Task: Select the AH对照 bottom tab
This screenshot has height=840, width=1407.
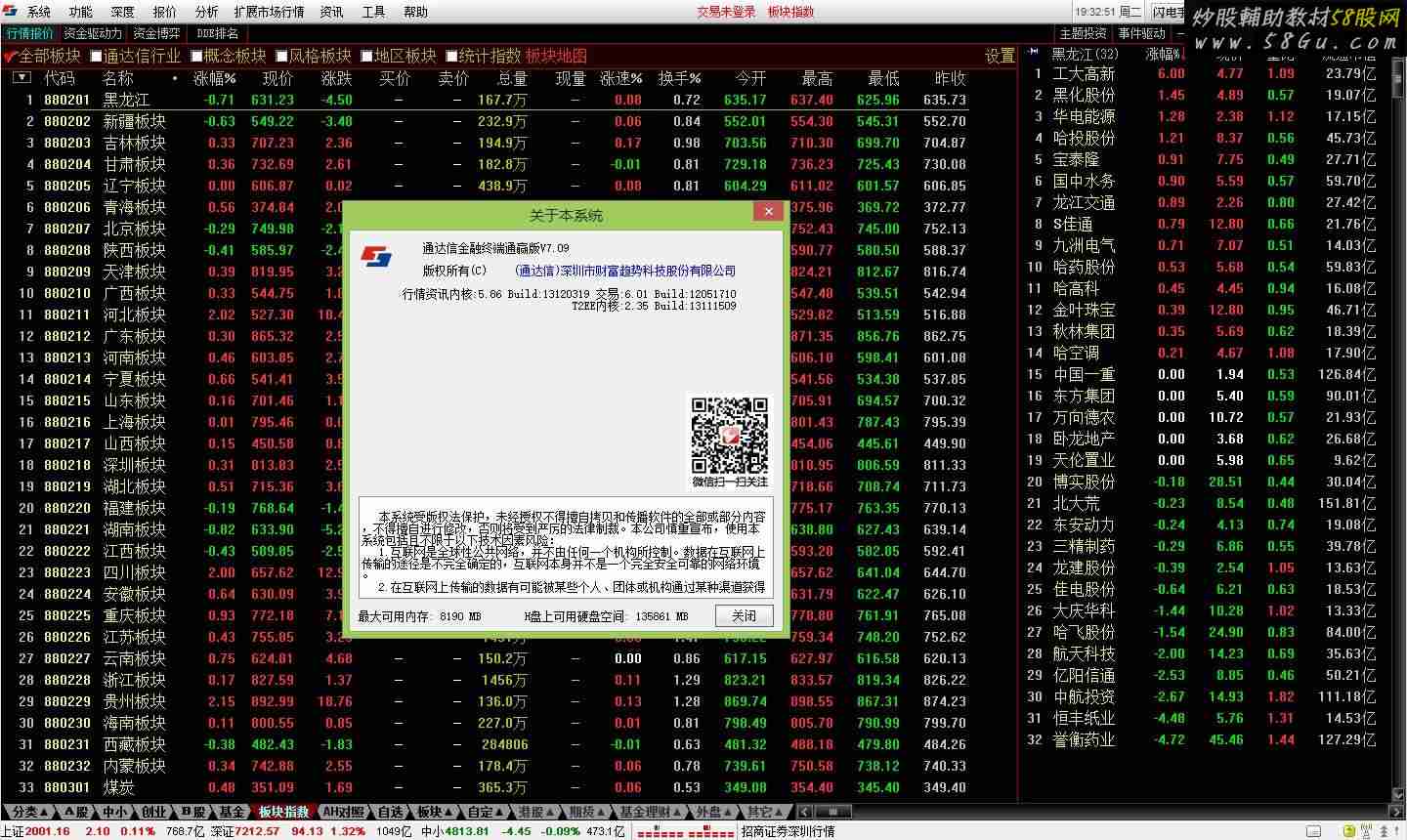Action: click(343, 812)
